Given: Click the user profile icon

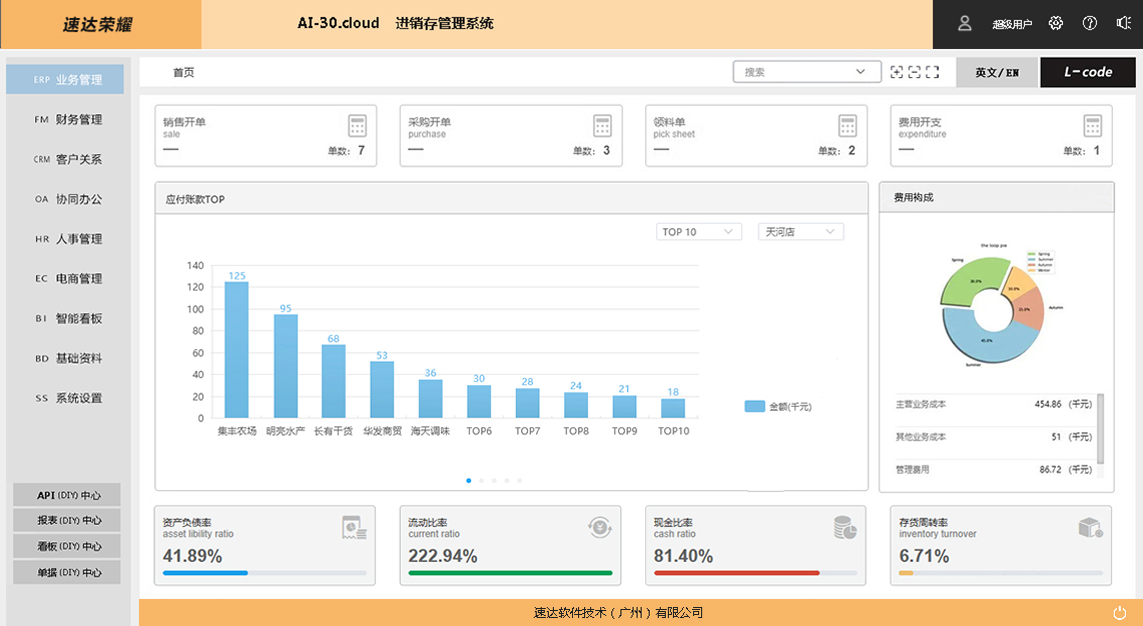Looking at the screenshot, I should (x=964, y=23).
